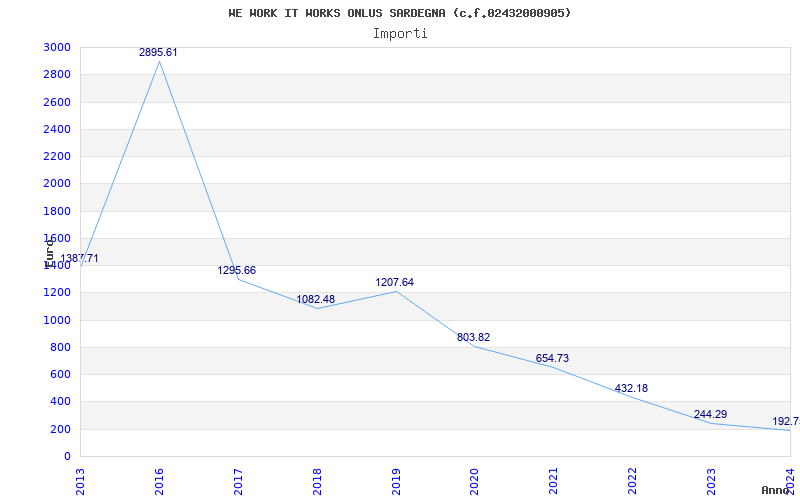
Task: Click the 2013 x-axis year label
Action: [80, 481]
